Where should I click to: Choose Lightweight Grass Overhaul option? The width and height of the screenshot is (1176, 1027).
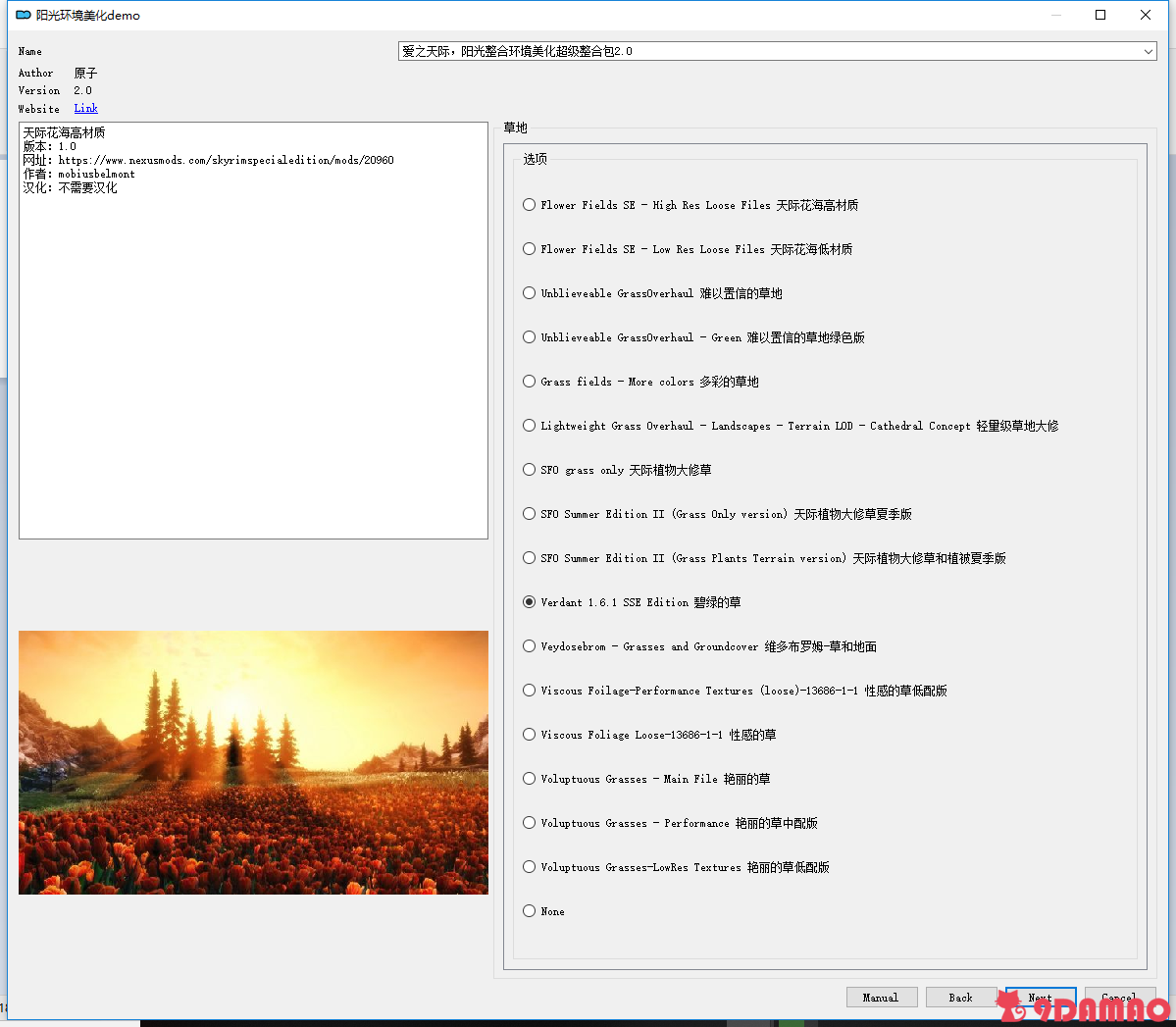pyautogui.click(x=530, y=426)
